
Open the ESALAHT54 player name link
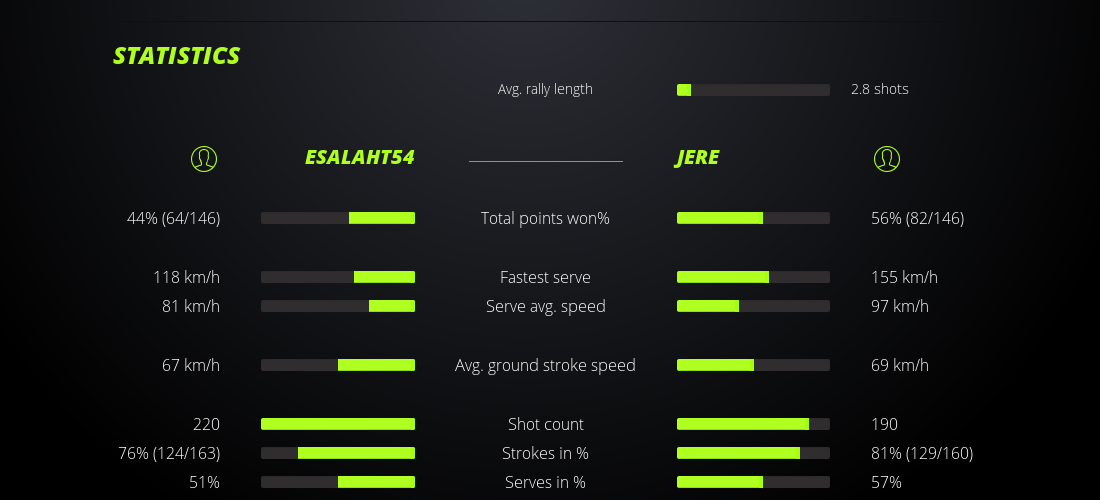(x=359, y=158)
